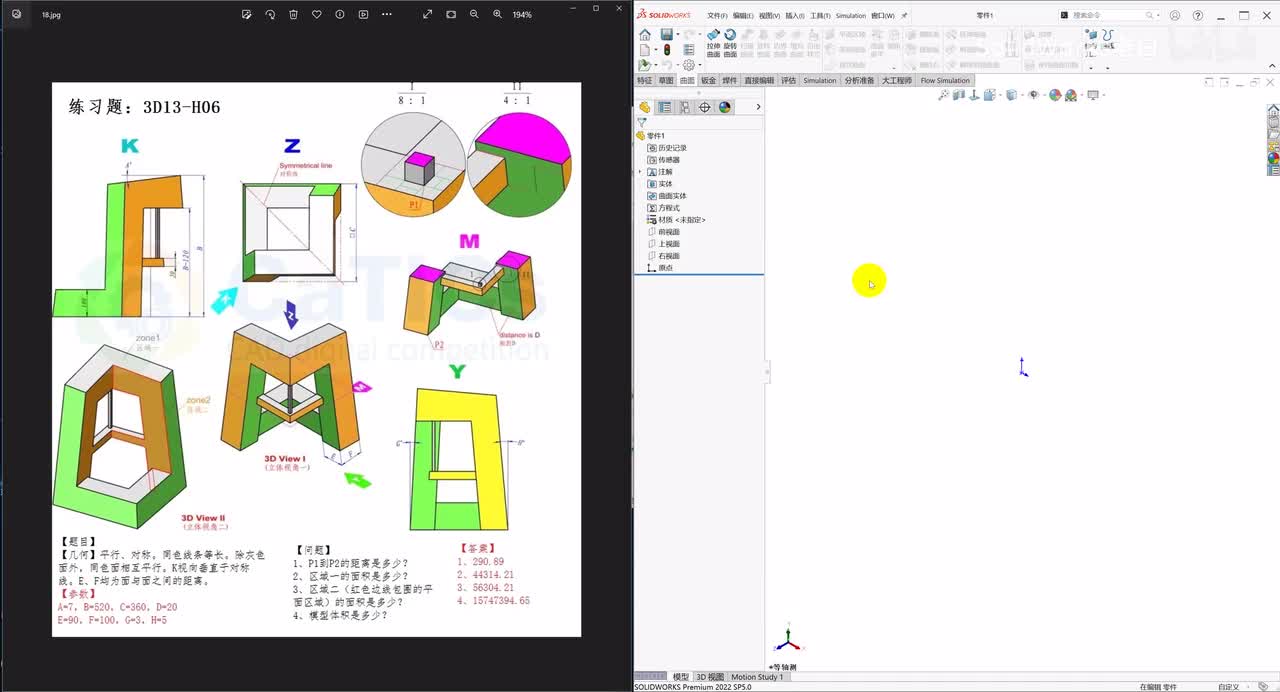Start slideshow in Photos viewer

pyautogui.click(x=363, y=14)
